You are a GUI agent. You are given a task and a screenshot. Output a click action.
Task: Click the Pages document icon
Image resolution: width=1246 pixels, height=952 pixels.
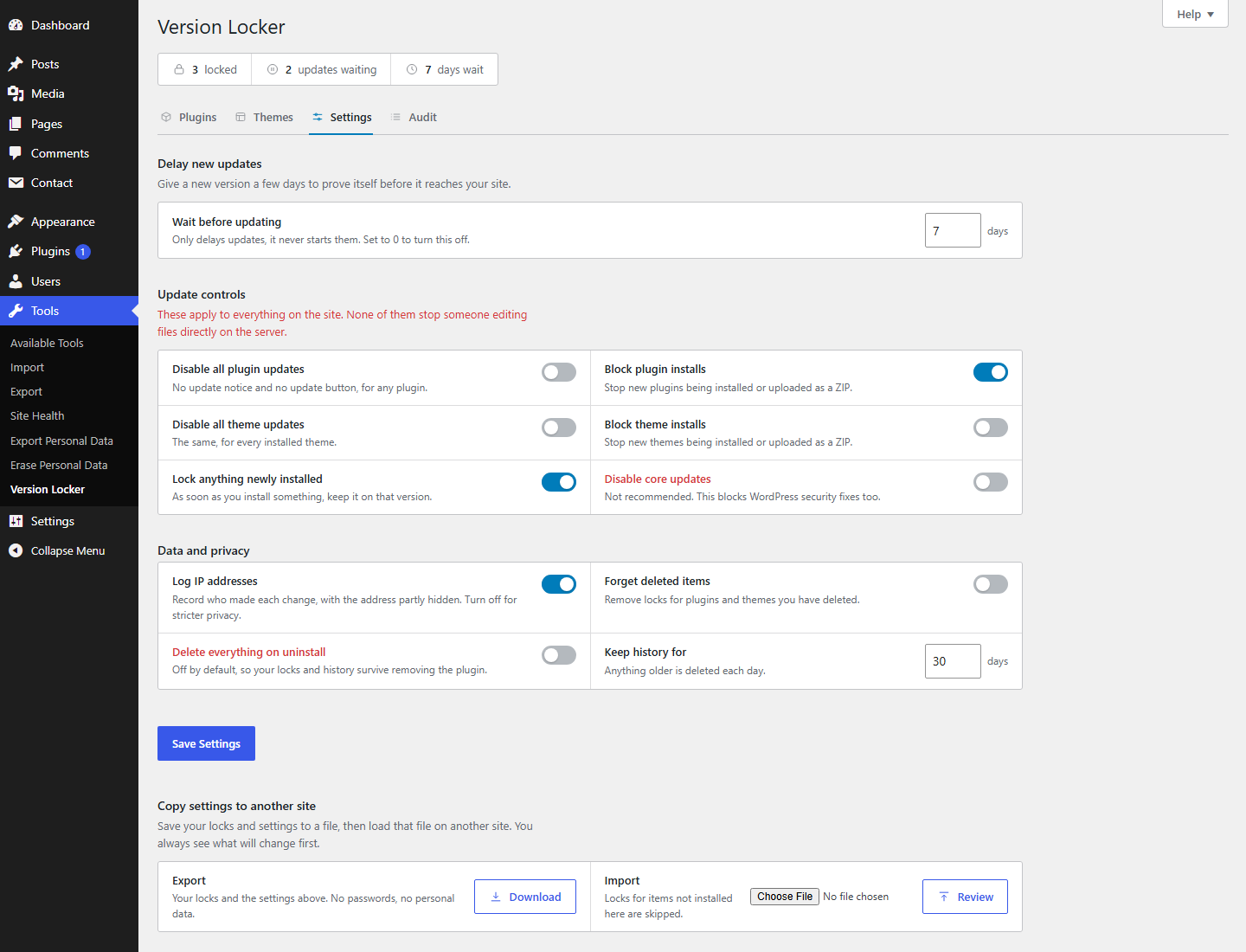coord(16,124)
